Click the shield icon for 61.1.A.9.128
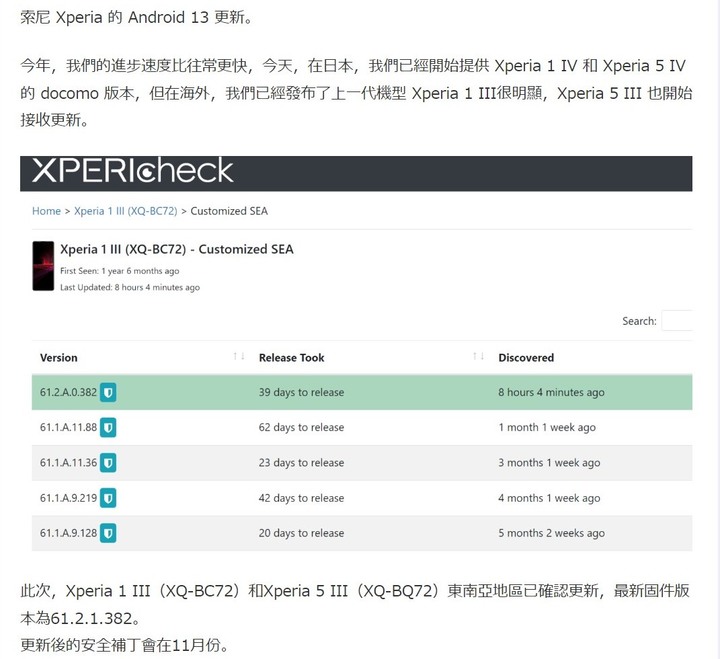The width and height of the screenshot is (720, 659). [108, 533]
